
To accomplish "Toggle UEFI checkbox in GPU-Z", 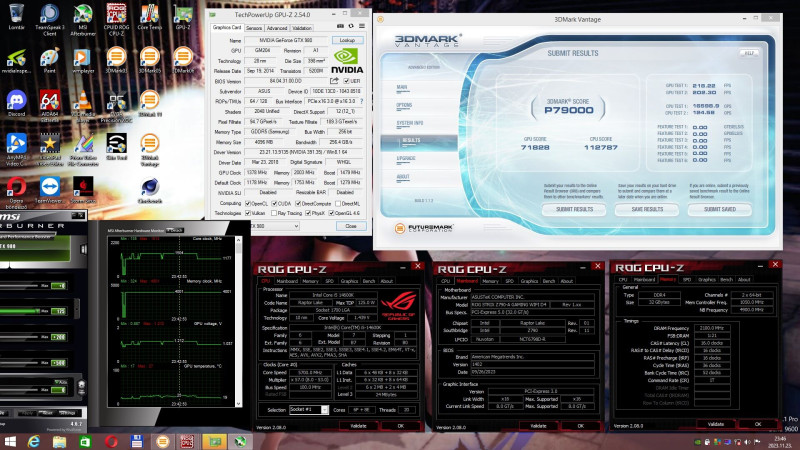I will (x=346, y=81).
